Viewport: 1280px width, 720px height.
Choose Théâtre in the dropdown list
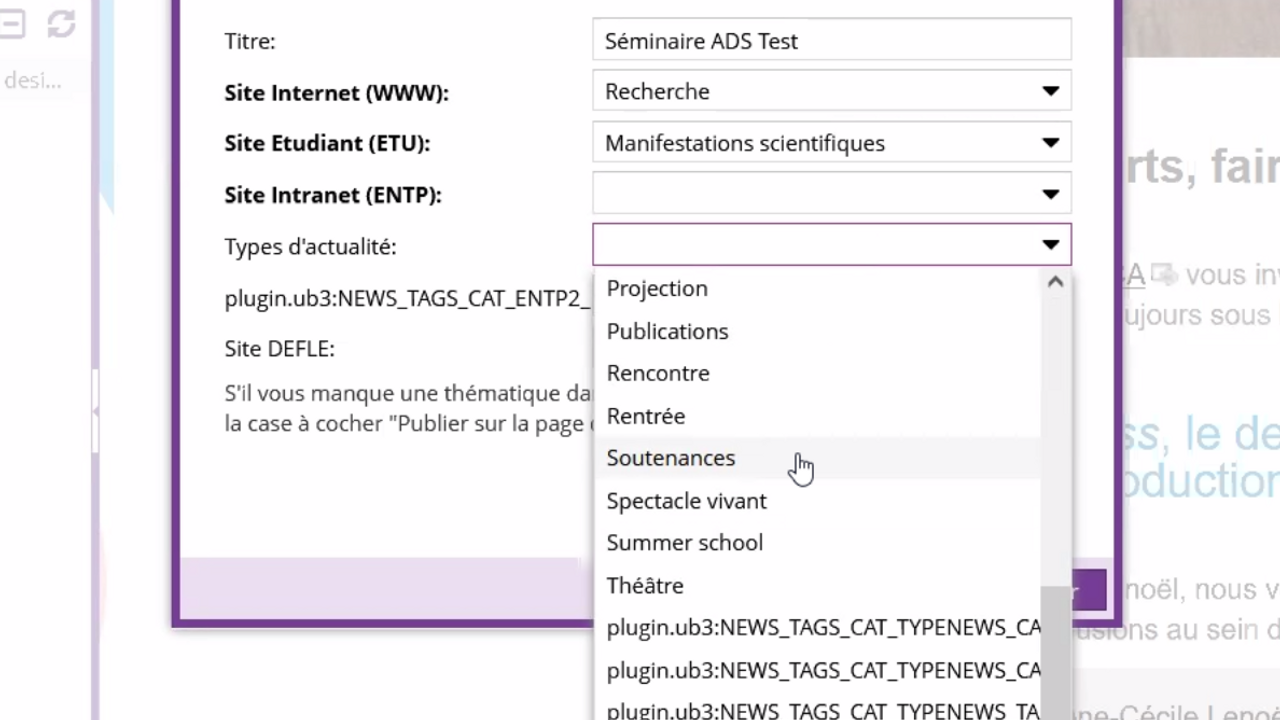click(645, 586)
